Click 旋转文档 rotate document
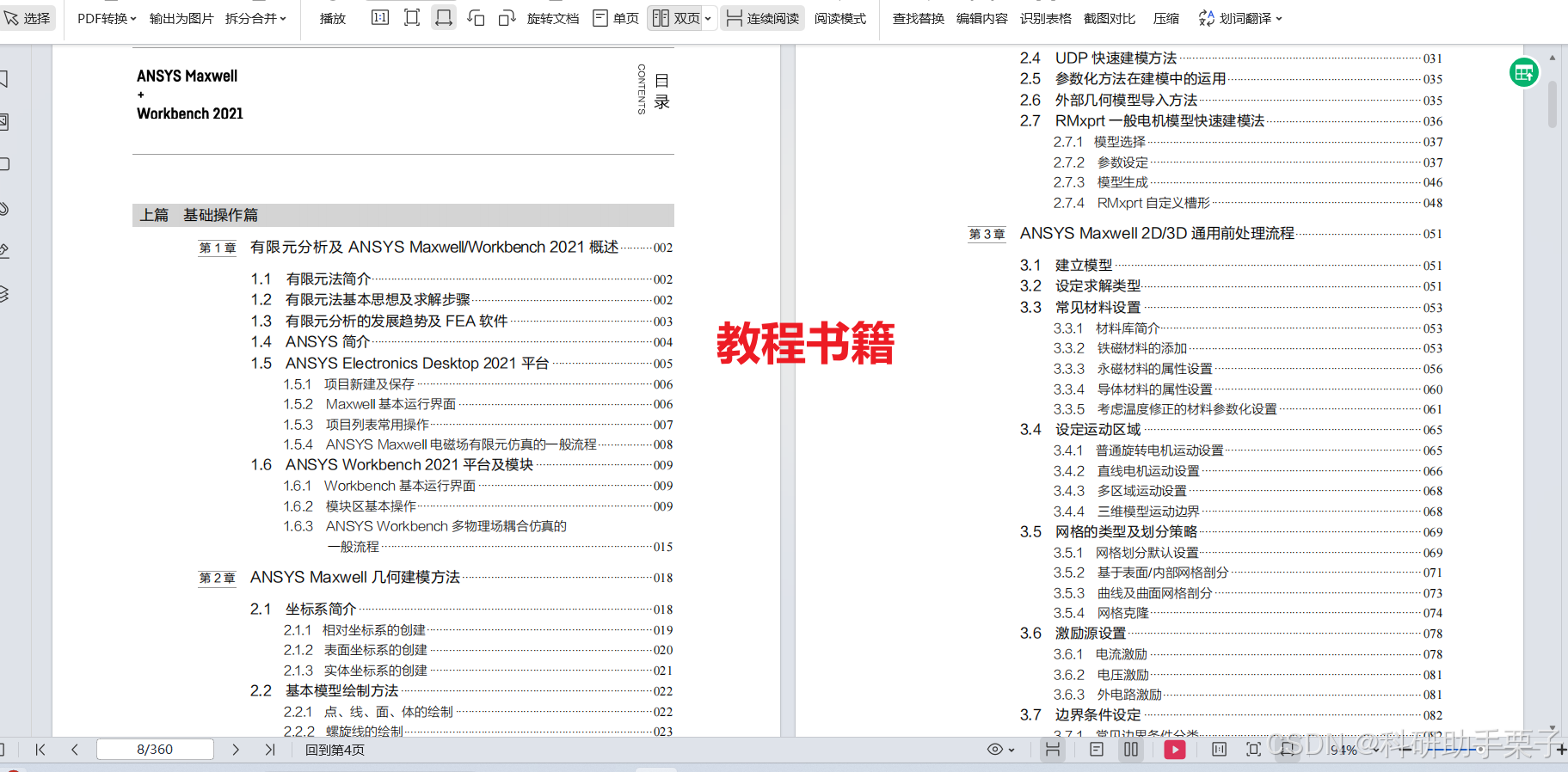Viewport: 1568px width, 772px height. point(553,18)
